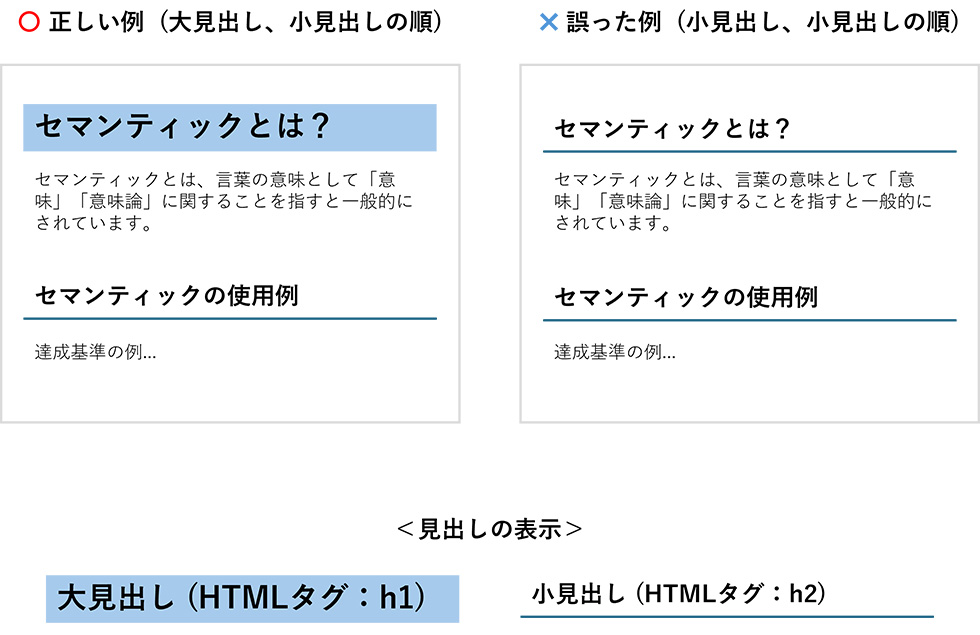Click '正しい例（大見出し、小見出しの順）' title text
The width and height of the screenshot is (980, 635).
click(246, 22)
